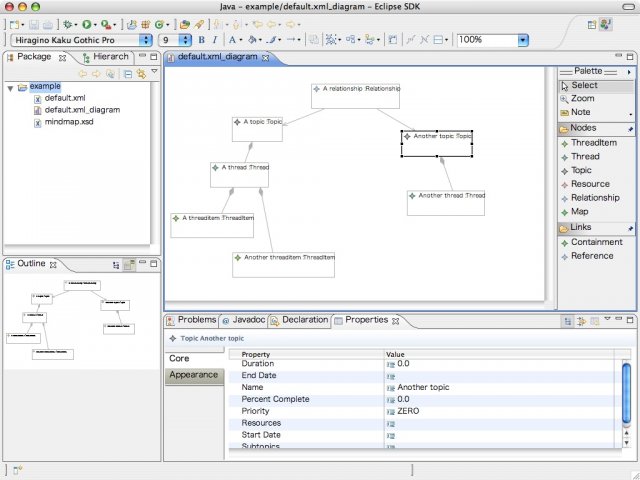Select the Resource node tool

(x=590, y=184)
